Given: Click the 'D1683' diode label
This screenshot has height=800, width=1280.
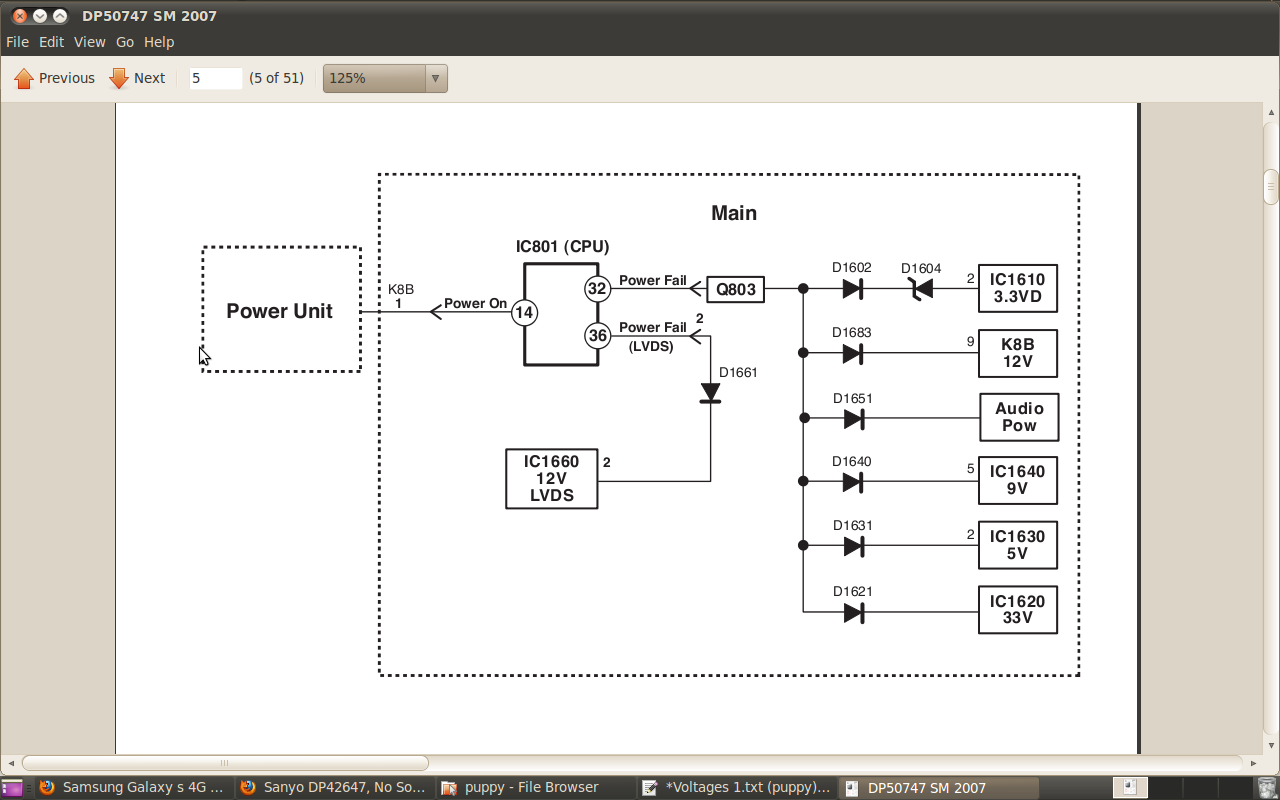Looking at the screenshot, I should pyautogui.click(x=852, y=332).
